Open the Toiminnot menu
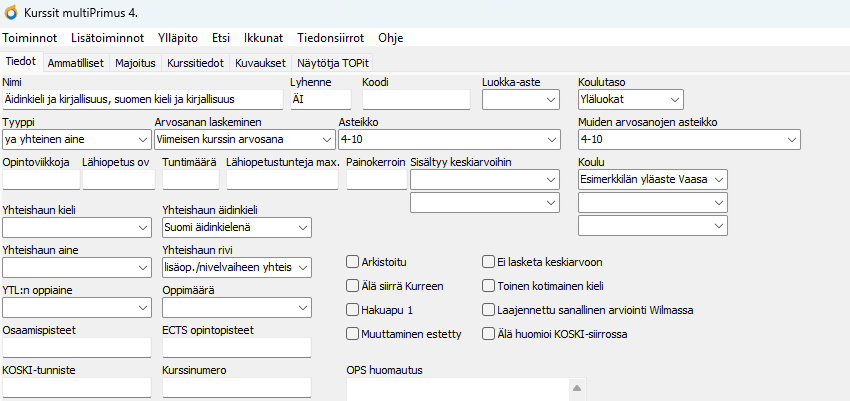This screenshot has height=401, width=850. coord(30,37)
